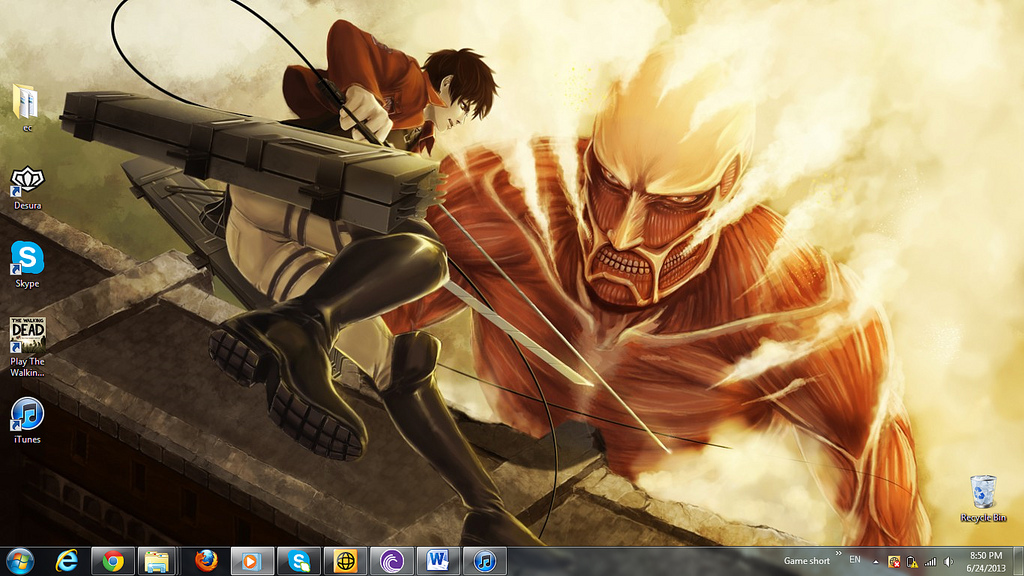The image size is (1024, 576).
Task: Launch Internet Explorer from the taskbar
Action: (67, 561)
